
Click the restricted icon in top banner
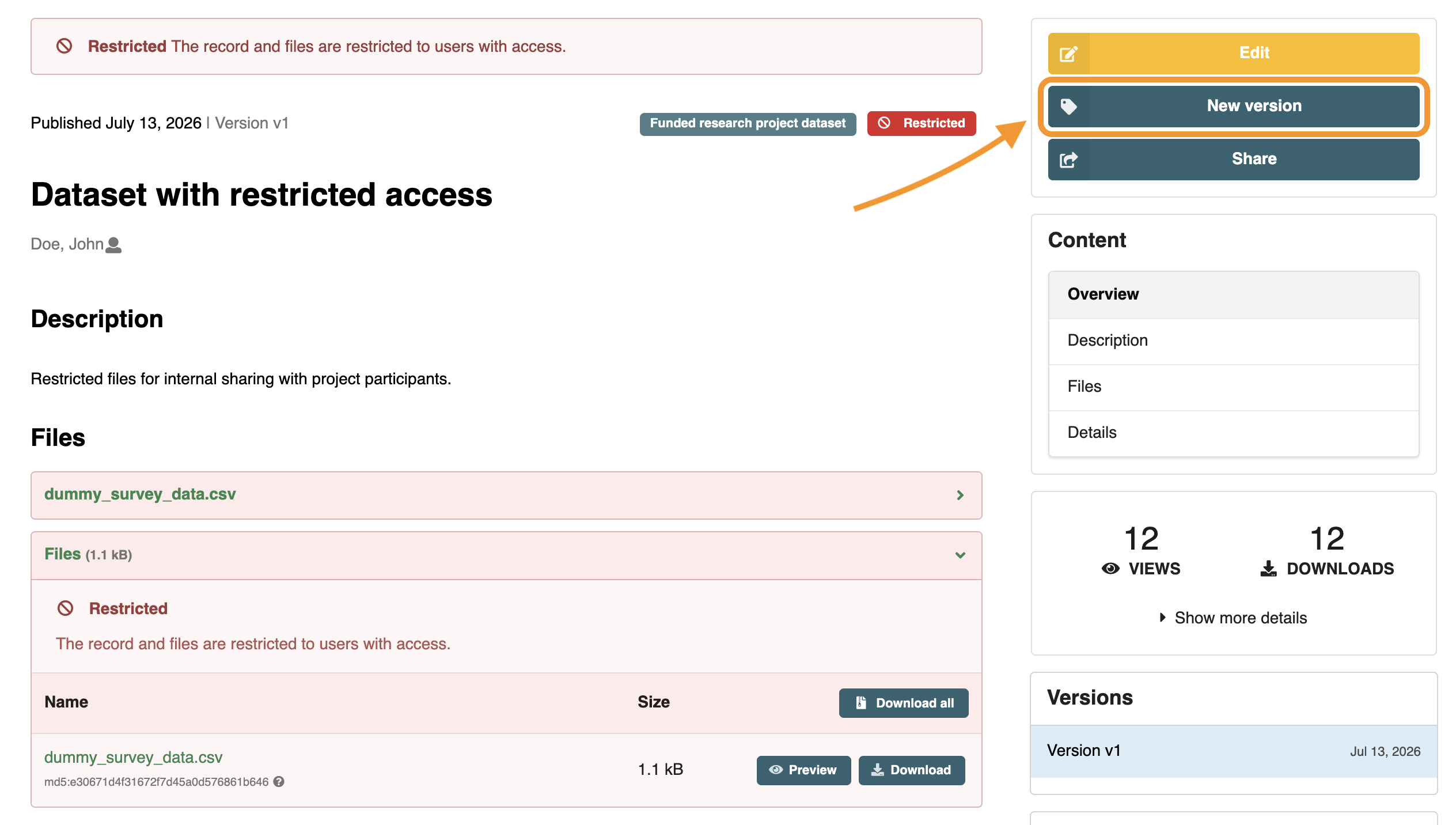click(x=64, y=46)
